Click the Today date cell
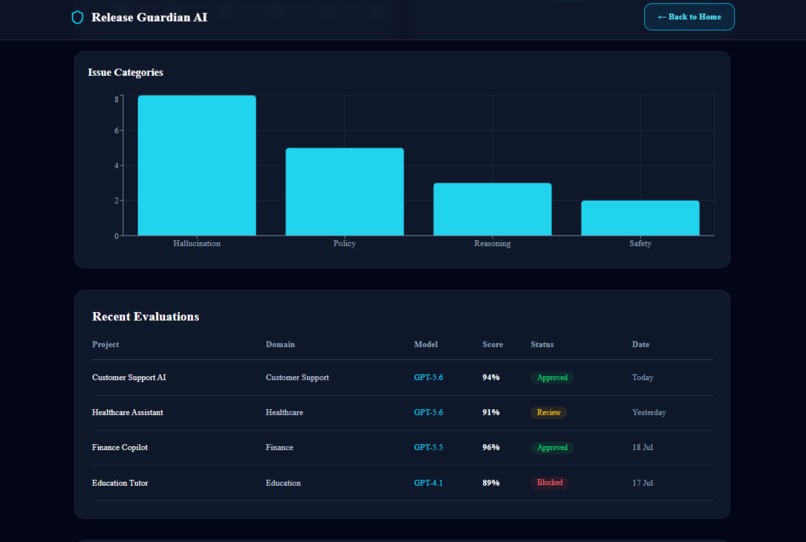The width and height of the screenshot is (806, 542). (643, 377)
